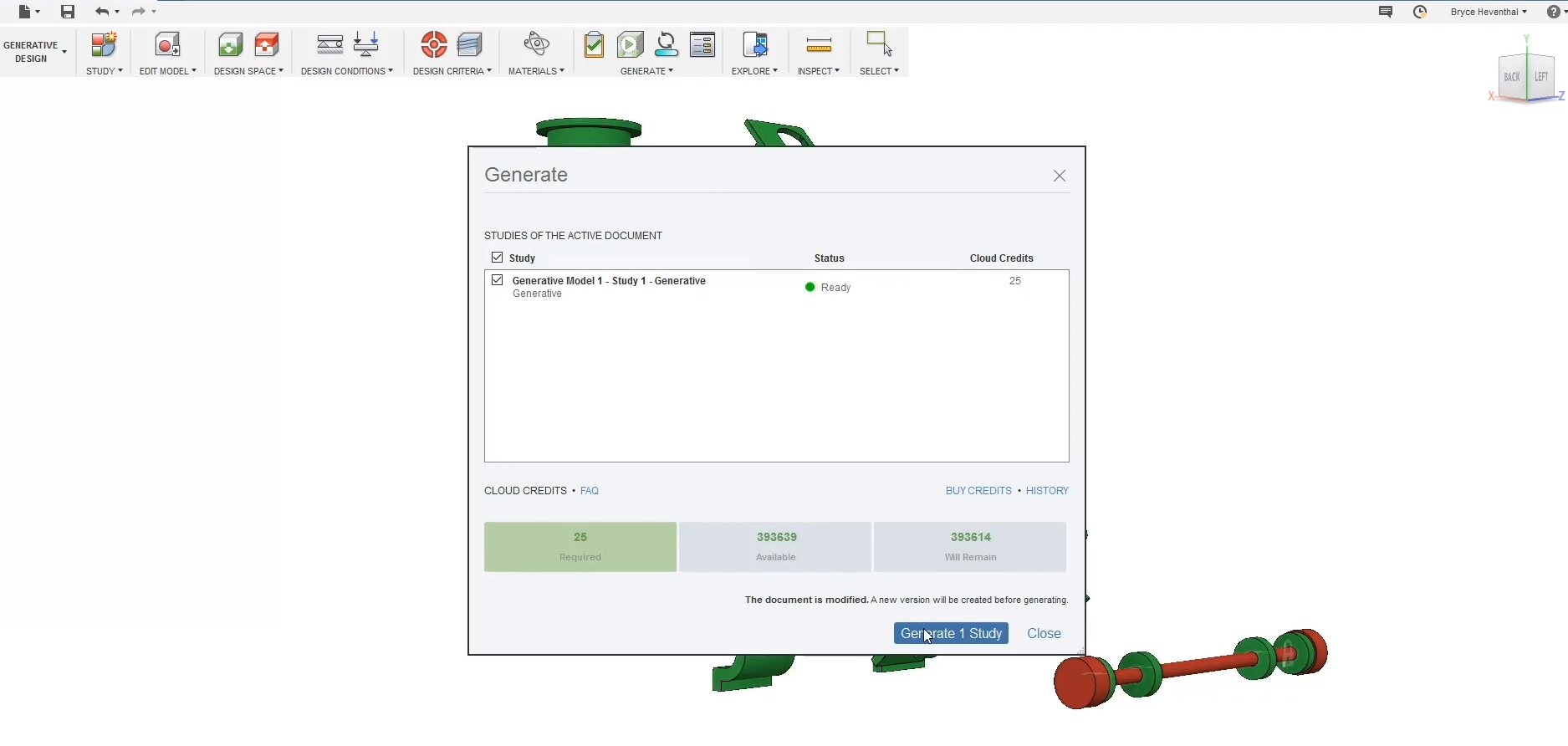Open the Bryce Heventhal account dropdown
The height and width of the screenshot is (746, 1568).
(x=1489, y=12)
